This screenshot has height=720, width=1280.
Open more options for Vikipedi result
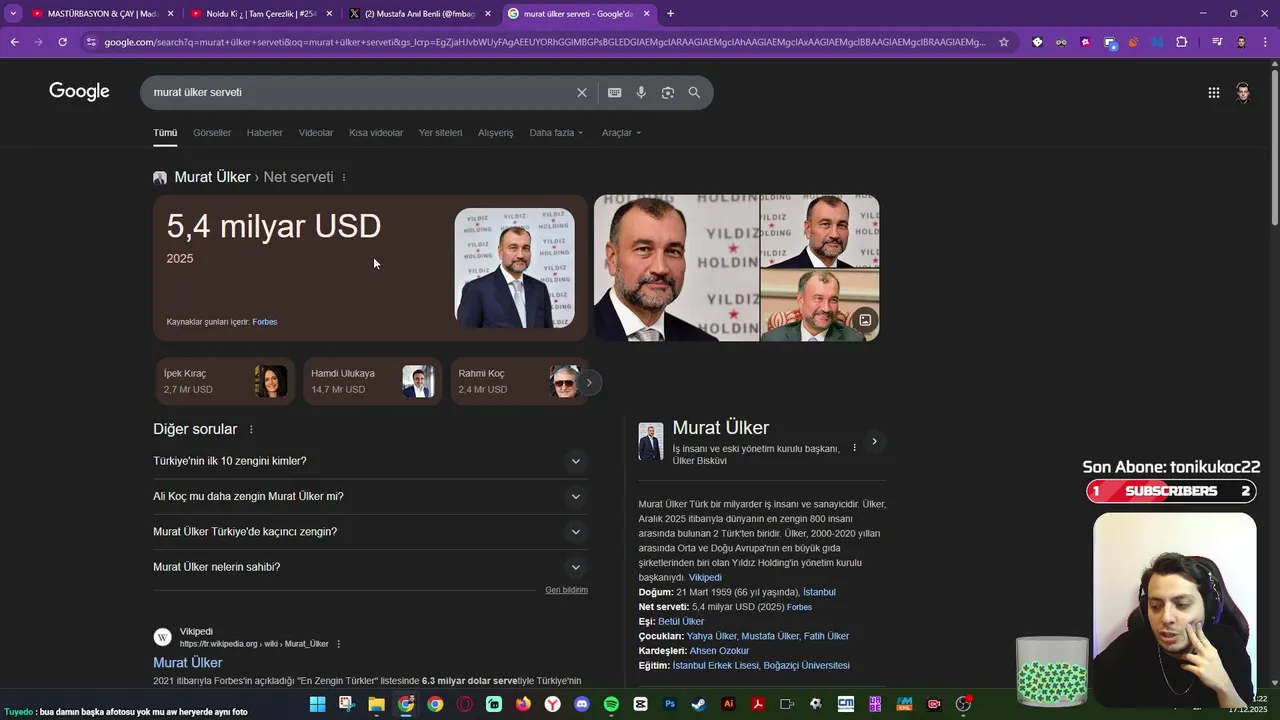pos(338,644)
